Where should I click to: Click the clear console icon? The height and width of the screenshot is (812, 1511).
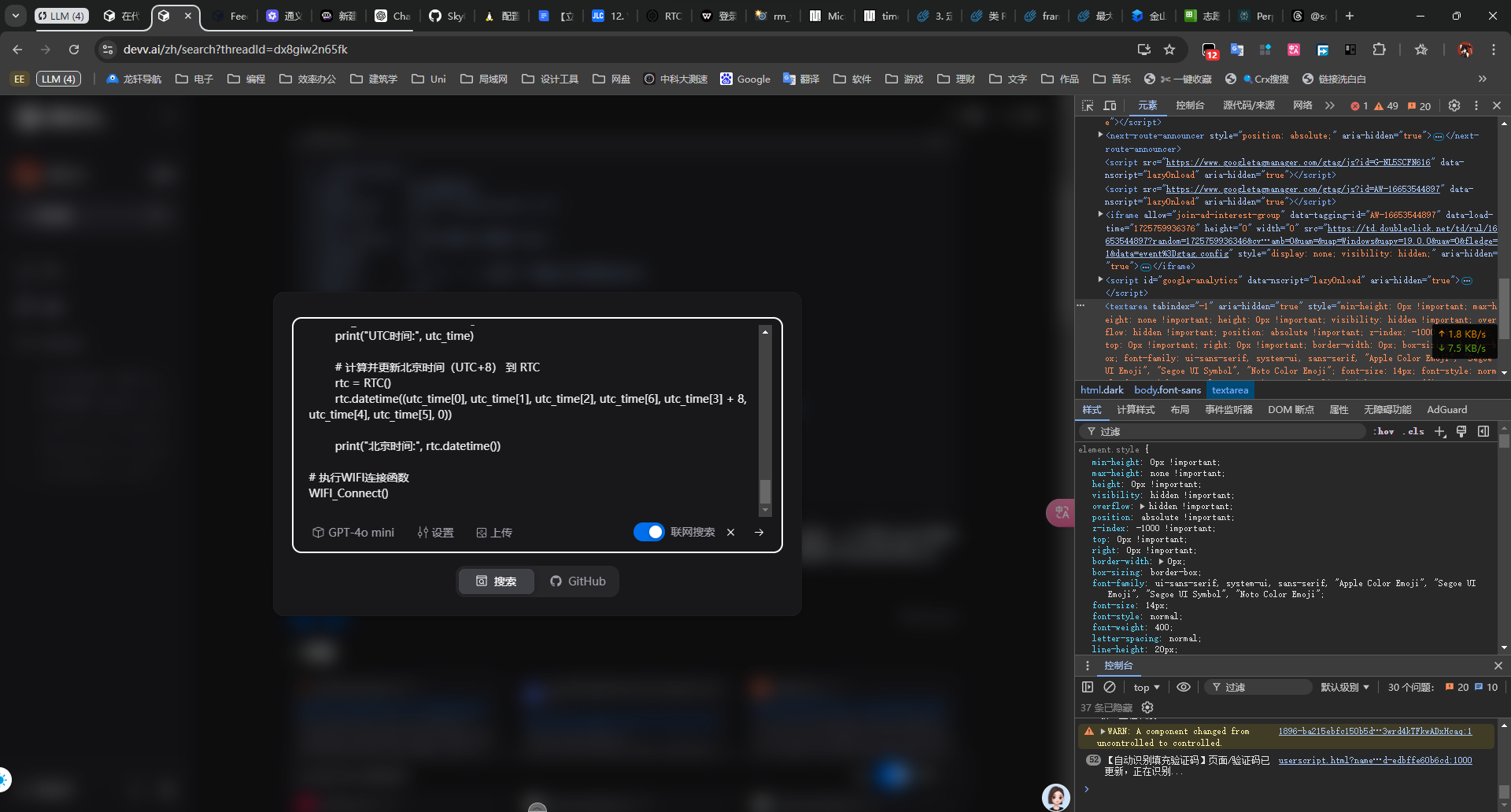pyautogui.click(x=1110, y=687)
